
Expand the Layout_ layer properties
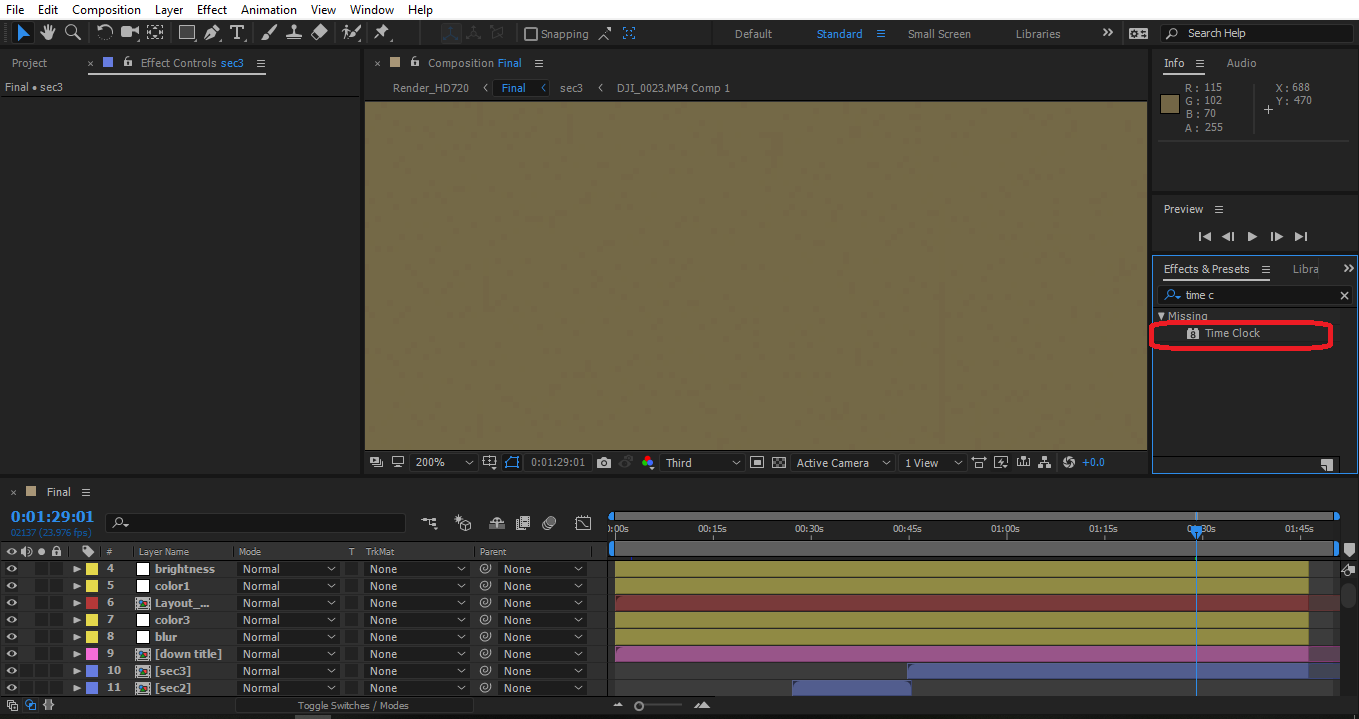[x=77, y=603]
